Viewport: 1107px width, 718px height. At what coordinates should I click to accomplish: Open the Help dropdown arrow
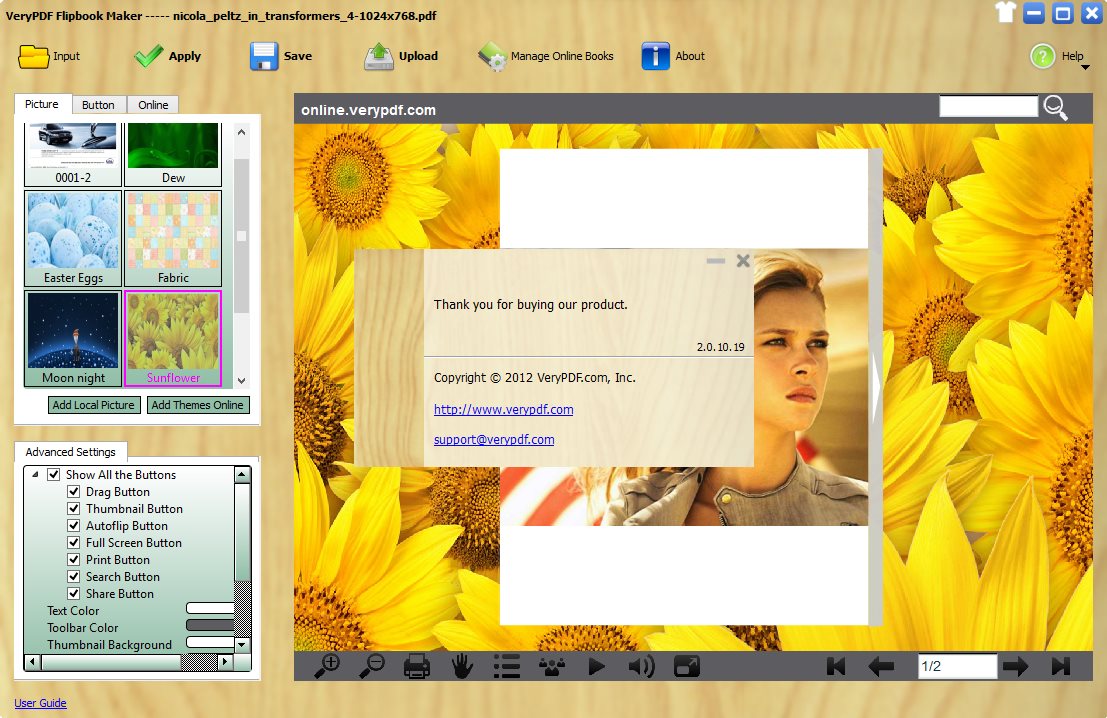coord(1085,68)
